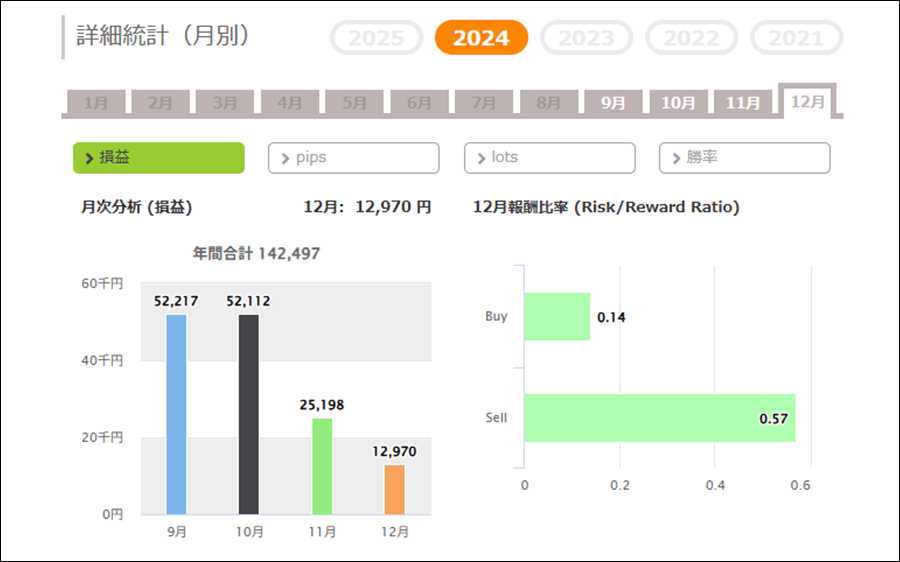The width and height of the screenshot is (900, 562).
Task: Select the 2025 year button
Action: 376,38
